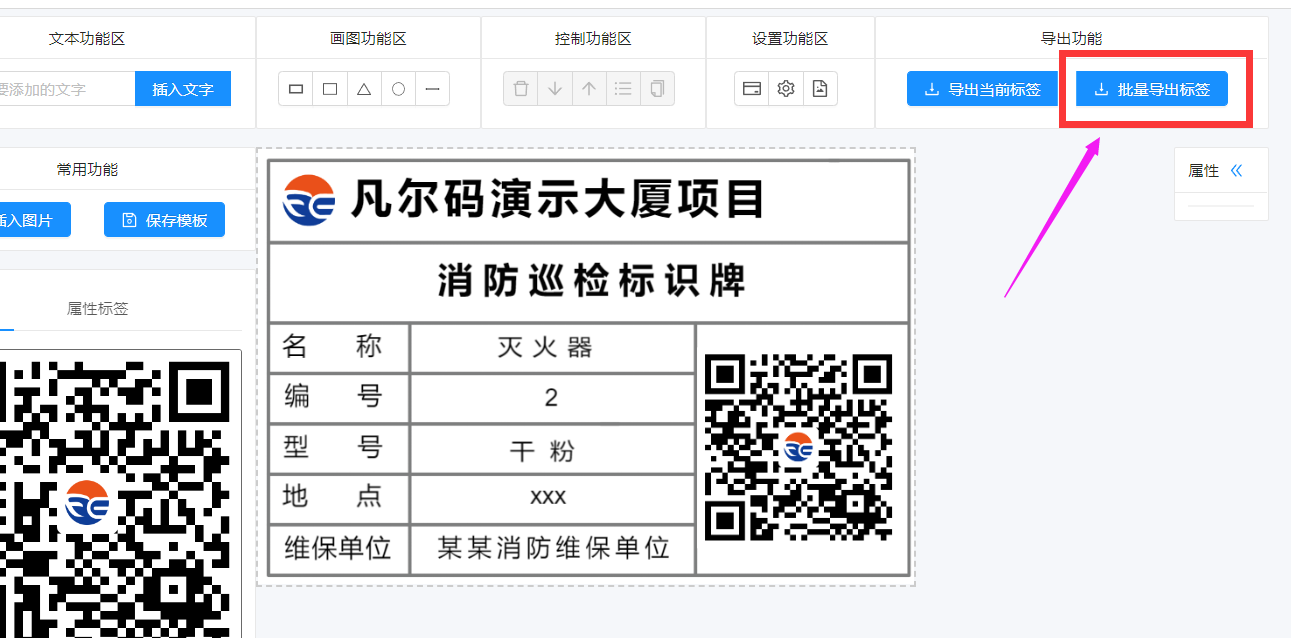Select the heading 消防巡检标识牌
The image size is (1291, 638).
[592, 281]
